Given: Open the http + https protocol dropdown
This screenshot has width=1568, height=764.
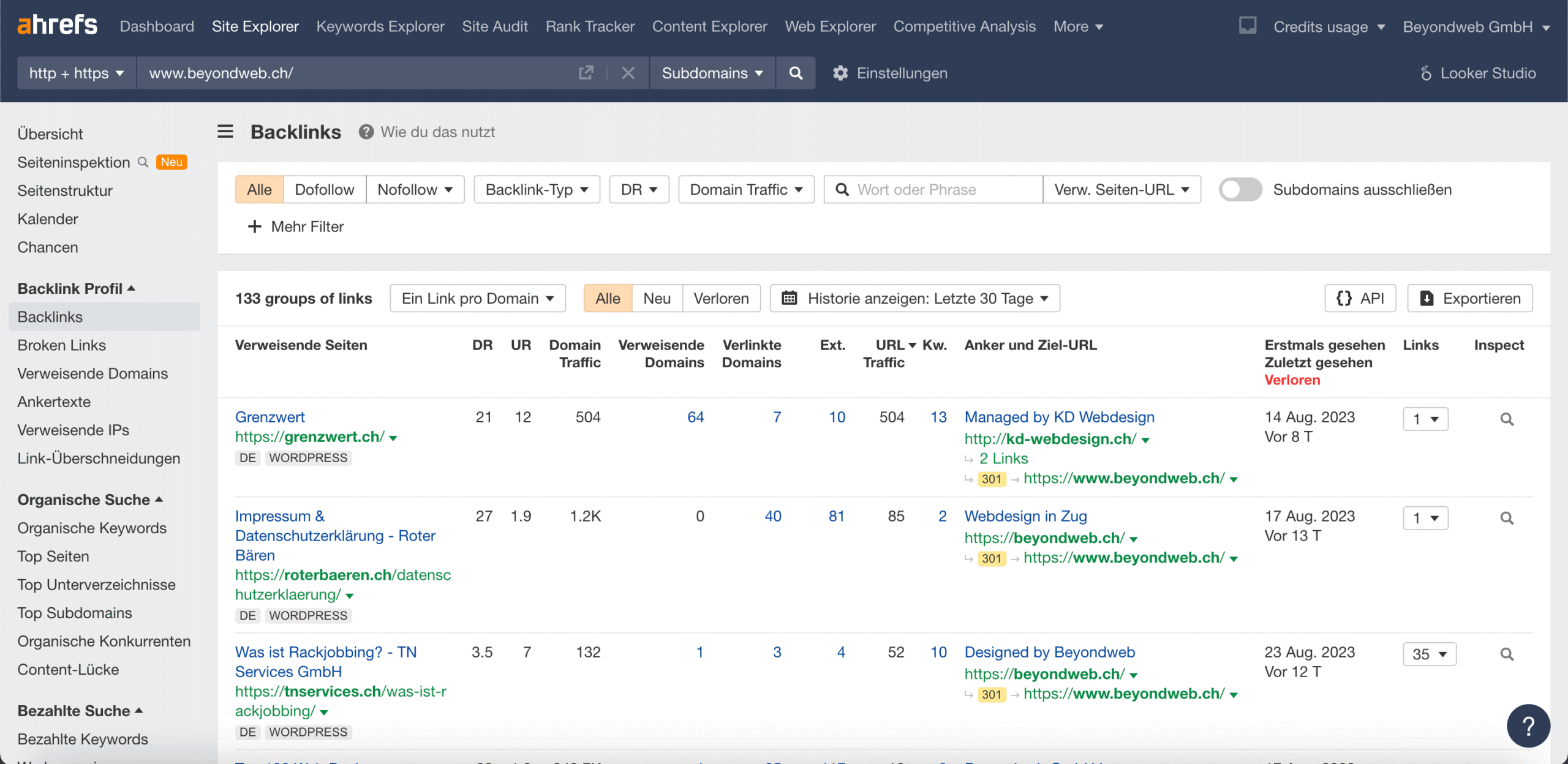Looking at the screenshot, I should pos(77,73).
